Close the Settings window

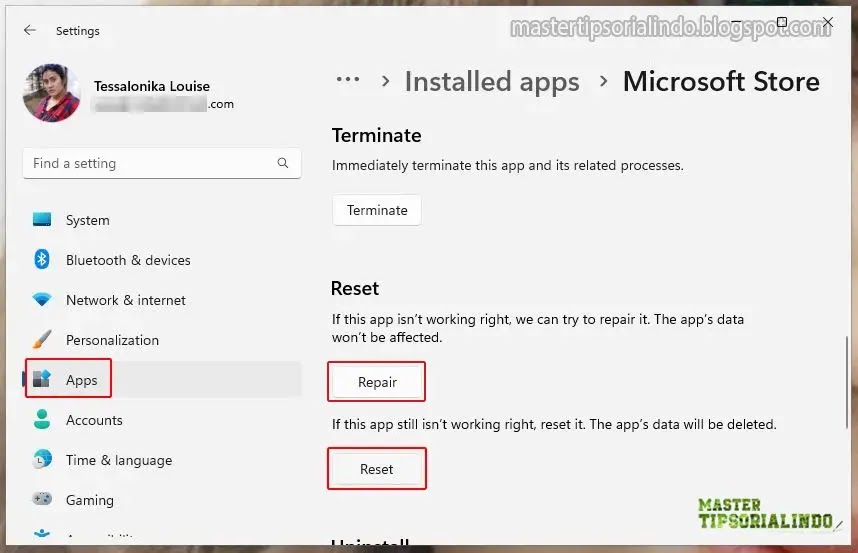828,22
